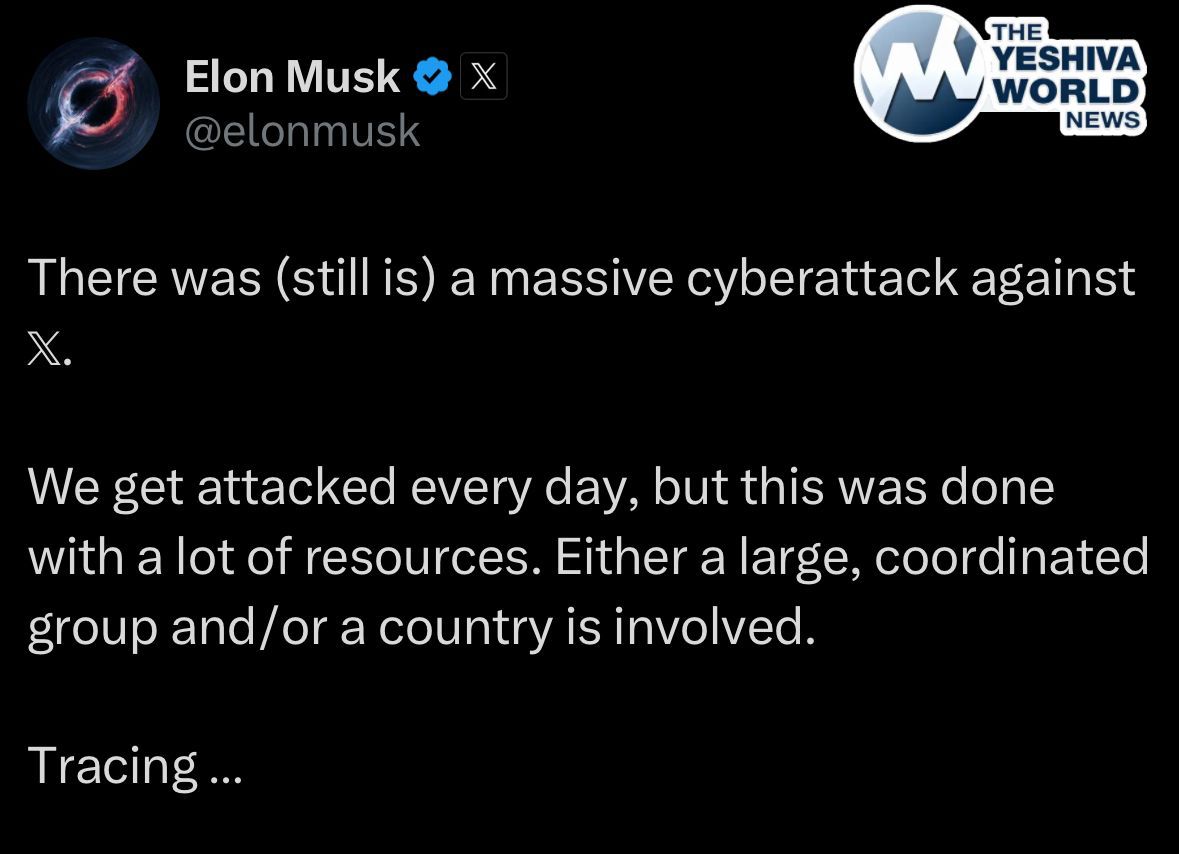1179x854 pixels.
Task: Click the "Elon Musk" display name
Action: [x=292, y=77]
